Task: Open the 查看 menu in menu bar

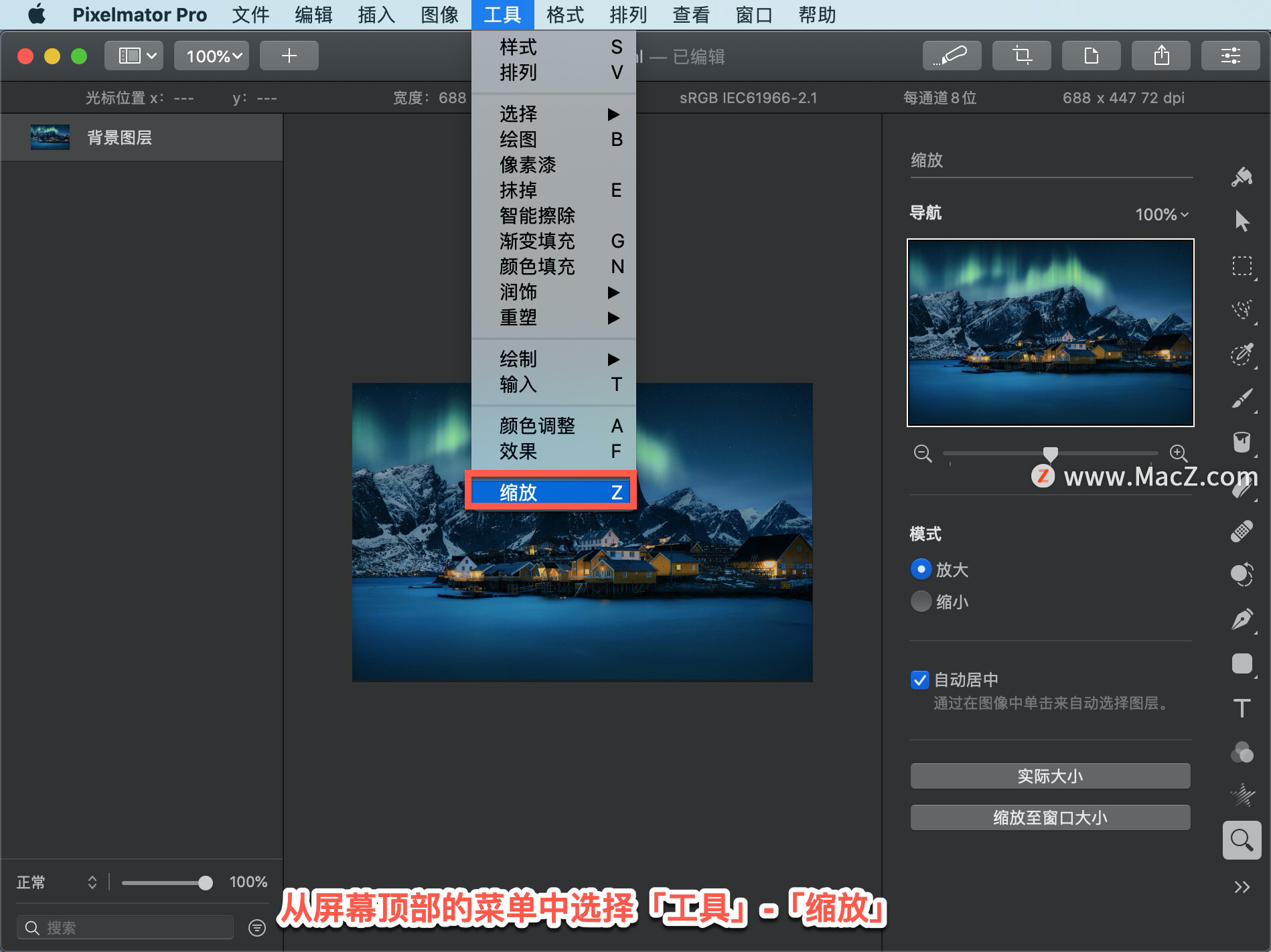Action: (x=691, y=15)
